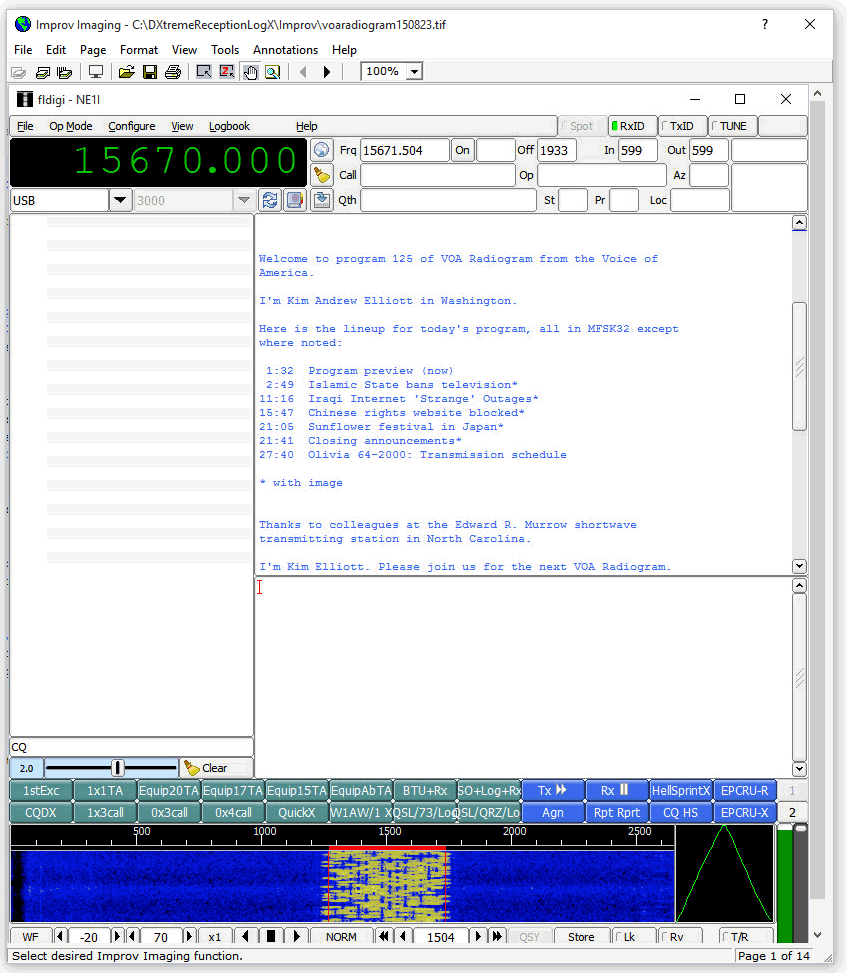Choose the selection arrow tool
This screenshot has height=973, width=847.
[x=204, y=72]
